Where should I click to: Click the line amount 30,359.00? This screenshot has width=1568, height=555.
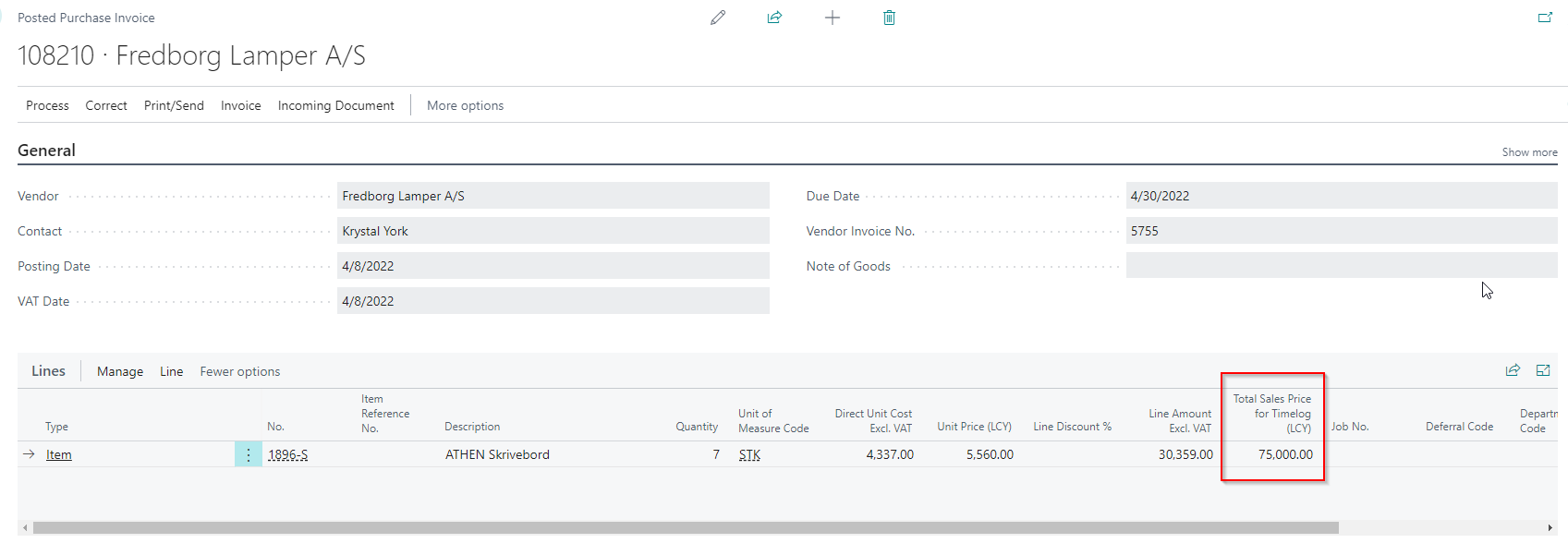point(1185,454)
